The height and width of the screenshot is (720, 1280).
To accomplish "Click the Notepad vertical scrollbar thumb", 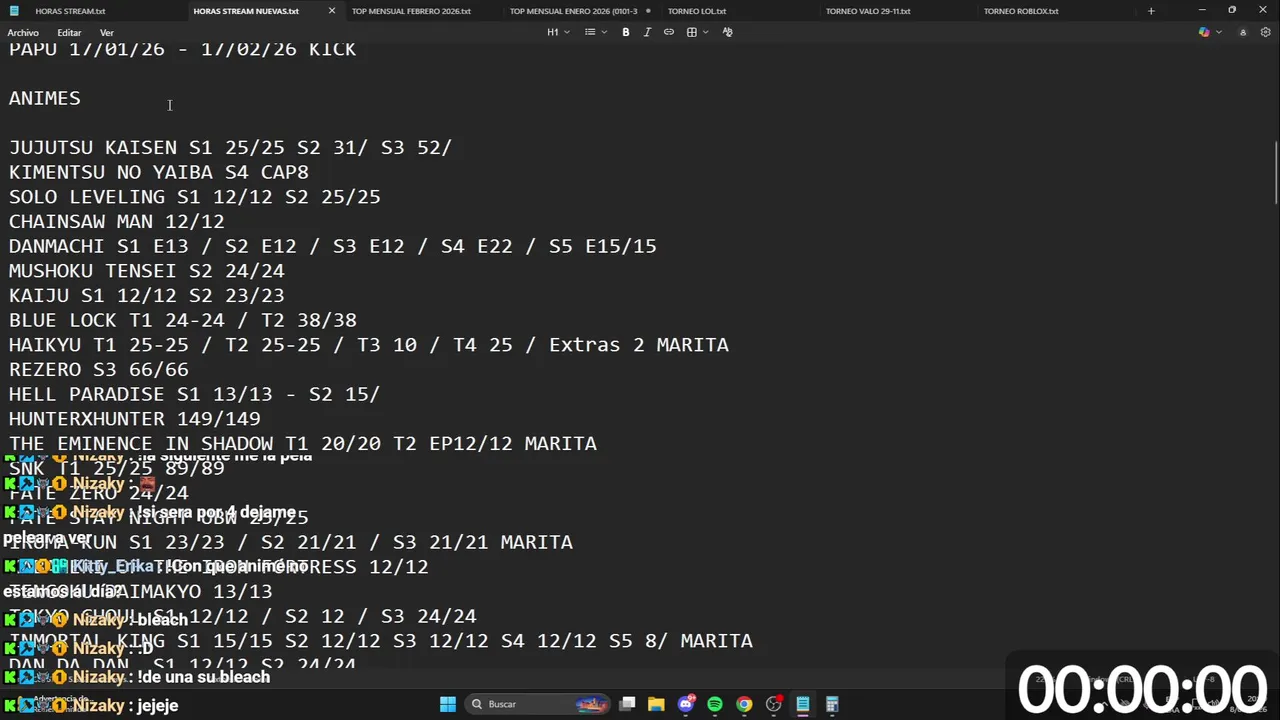I will click(x=1276, y=175).
